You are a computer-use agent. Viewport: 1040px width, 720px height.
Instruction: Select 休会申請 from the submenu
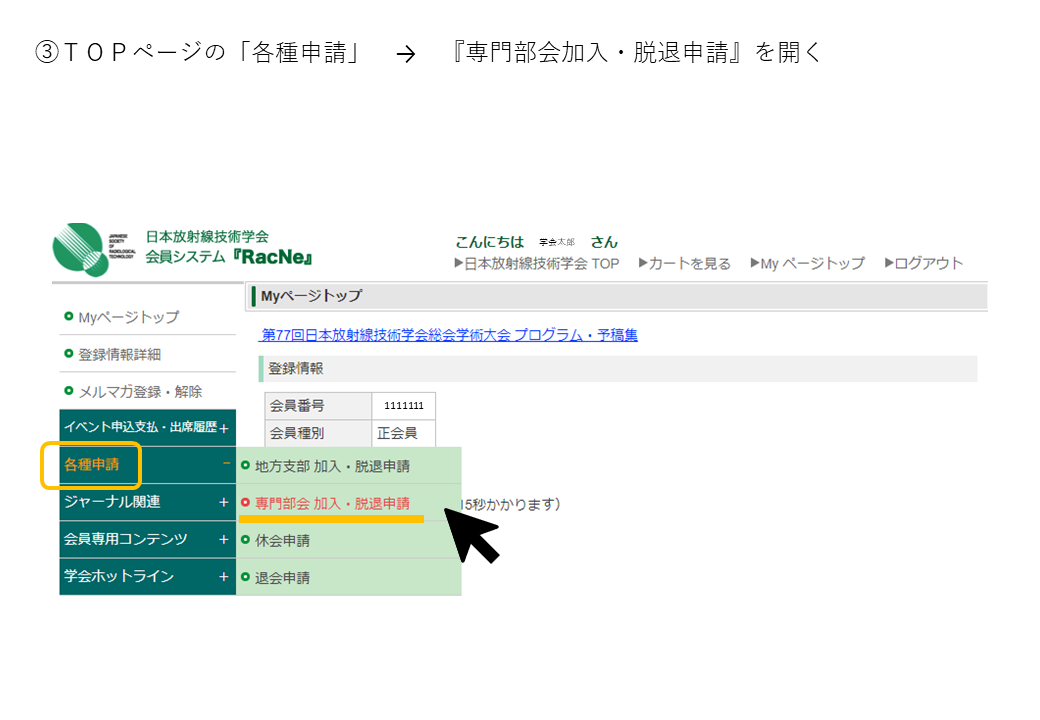point(282,540)
